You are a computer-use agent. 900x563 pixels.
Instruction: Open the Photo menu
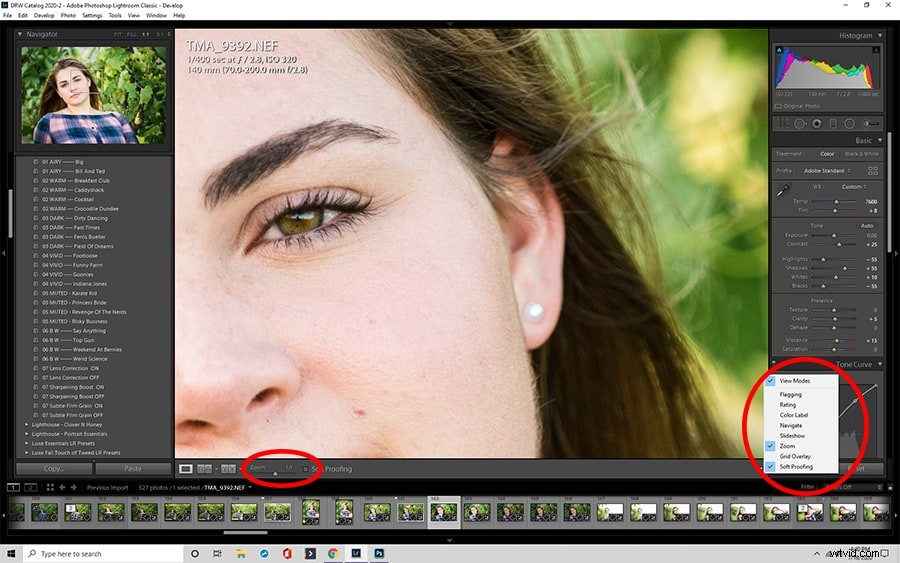click(68, 15)
